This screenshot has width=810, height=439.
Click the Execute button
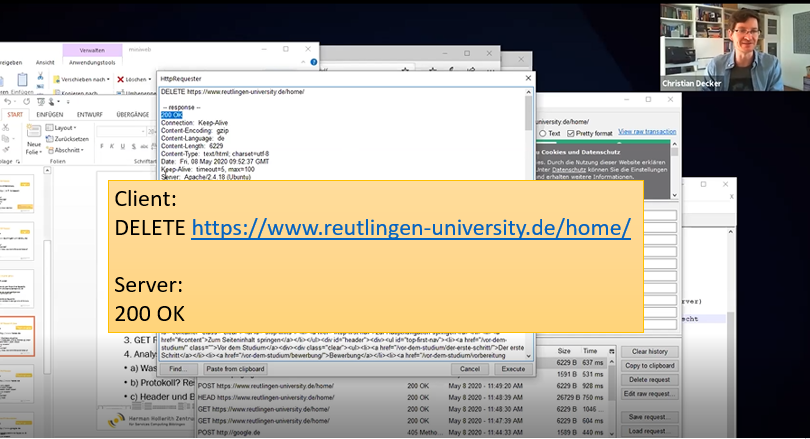point(513,369)
